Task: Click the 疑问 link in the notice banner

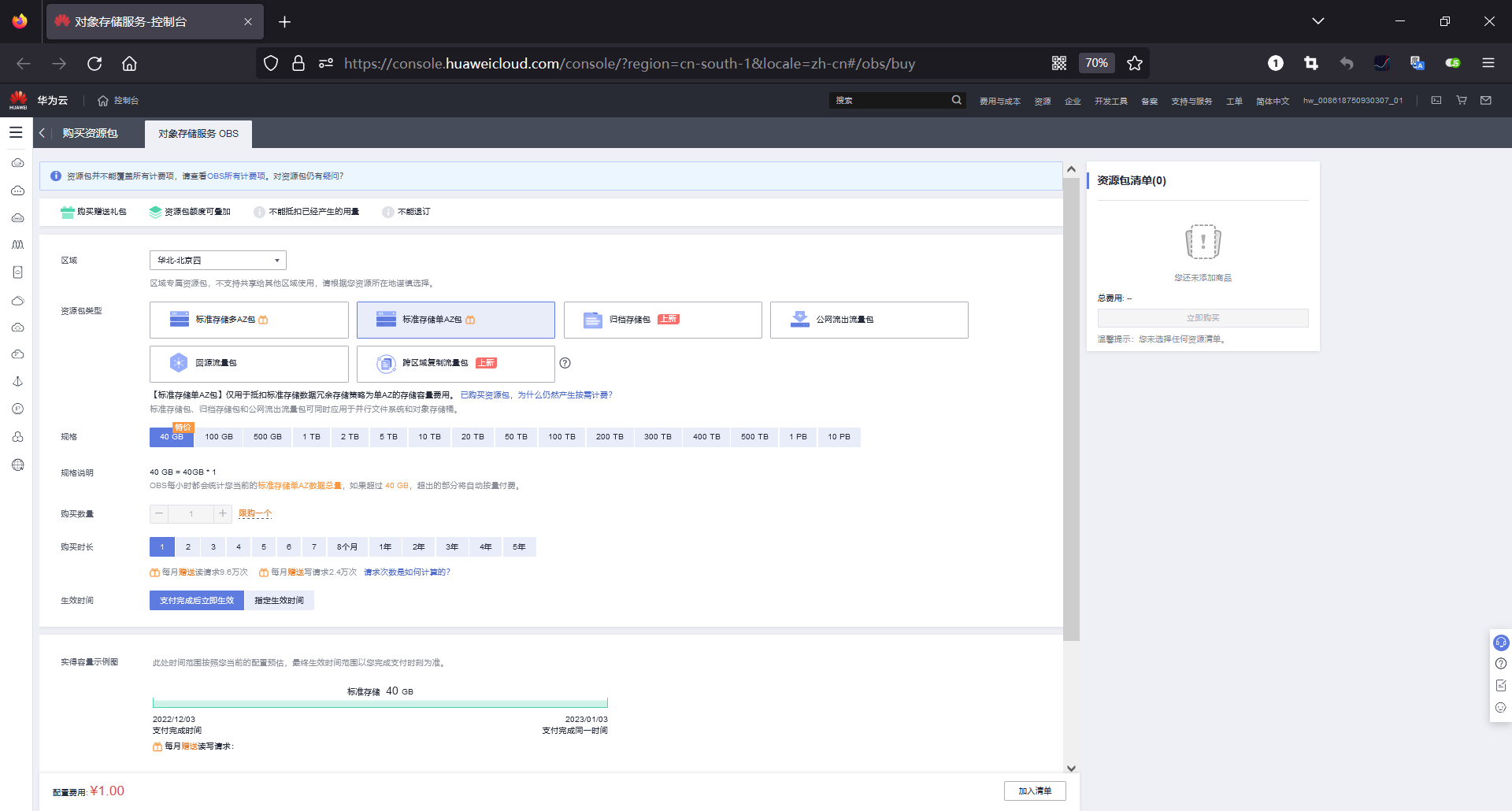Action: tap(331, 176)
